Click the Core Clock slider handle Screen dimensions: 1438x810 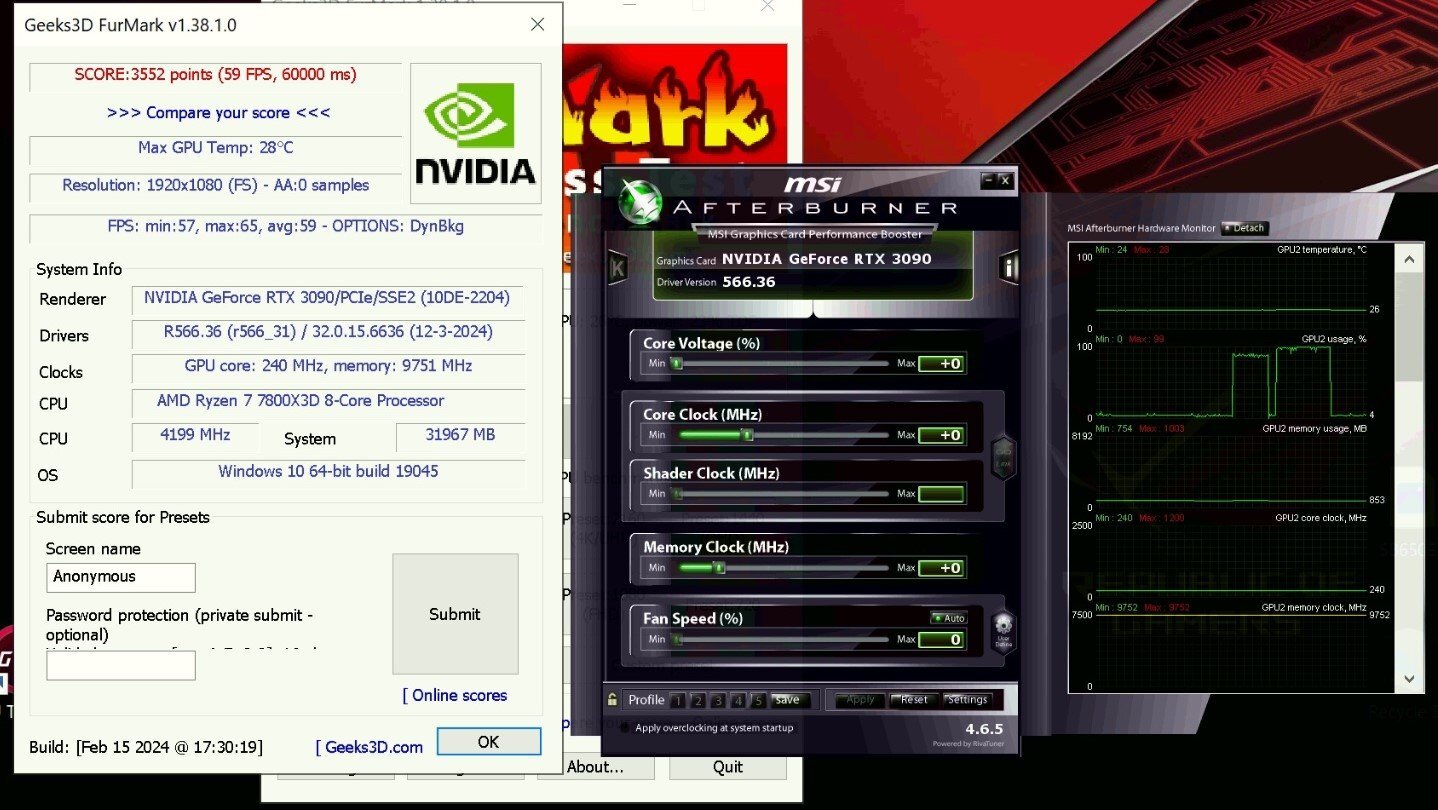(x=746, y=435)
